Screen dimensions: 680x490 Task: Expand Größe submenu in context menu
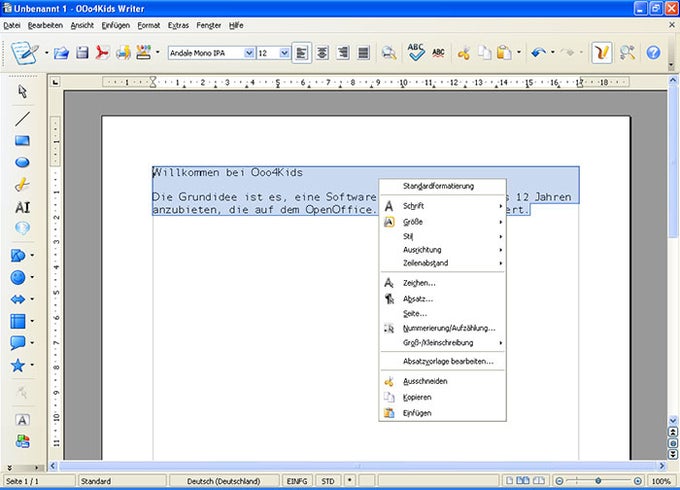[443, 222]
